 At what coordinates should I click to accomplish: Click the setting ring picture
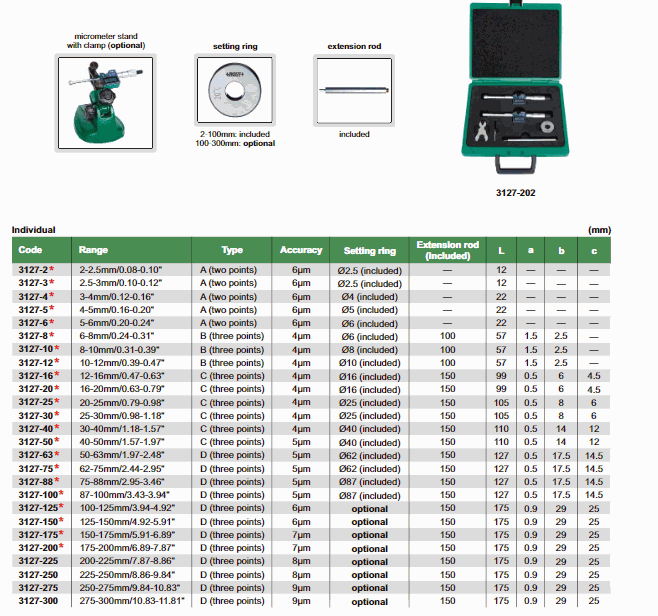(236, 92)
